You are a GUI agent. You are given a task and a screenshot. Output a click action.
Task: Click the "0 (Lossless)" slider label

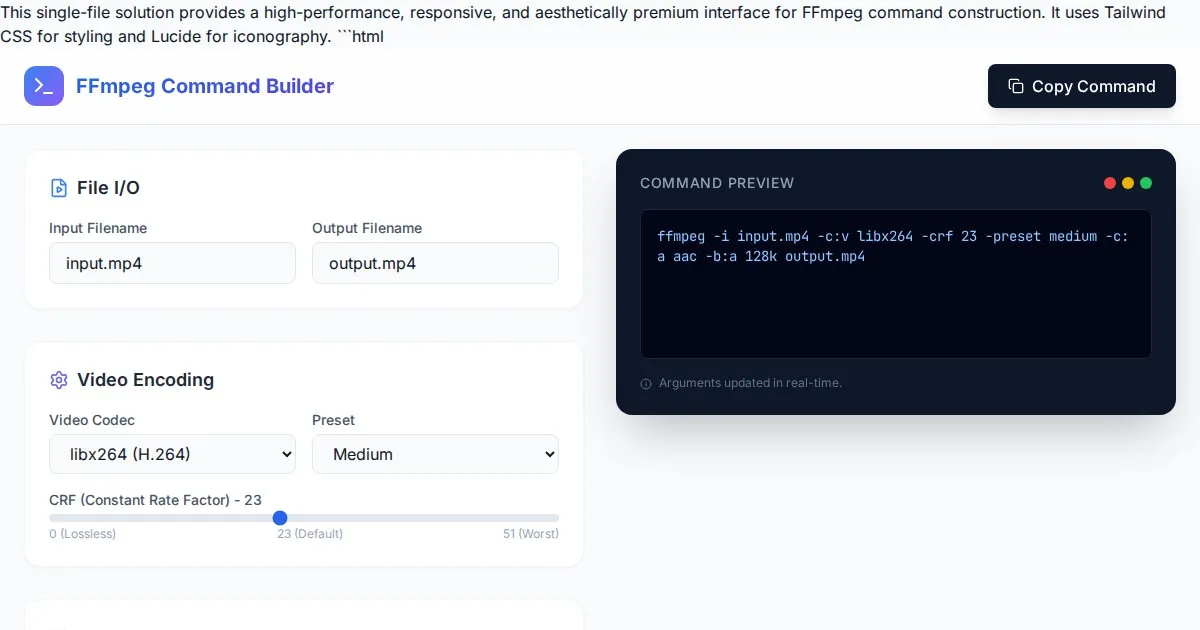pyautogui.click(x=83, y=534)
